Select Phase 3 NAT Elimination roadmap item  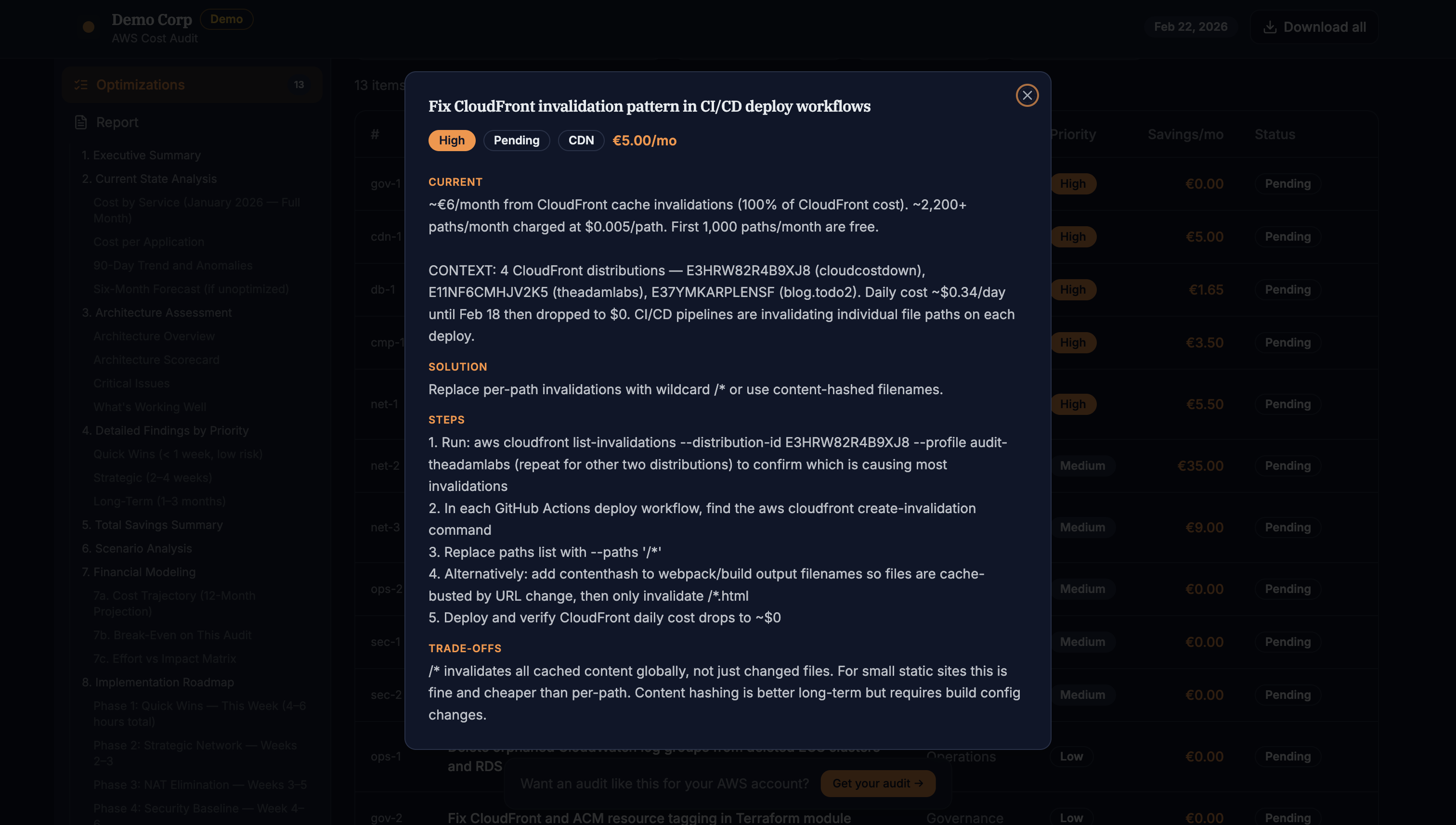[199, 785]
